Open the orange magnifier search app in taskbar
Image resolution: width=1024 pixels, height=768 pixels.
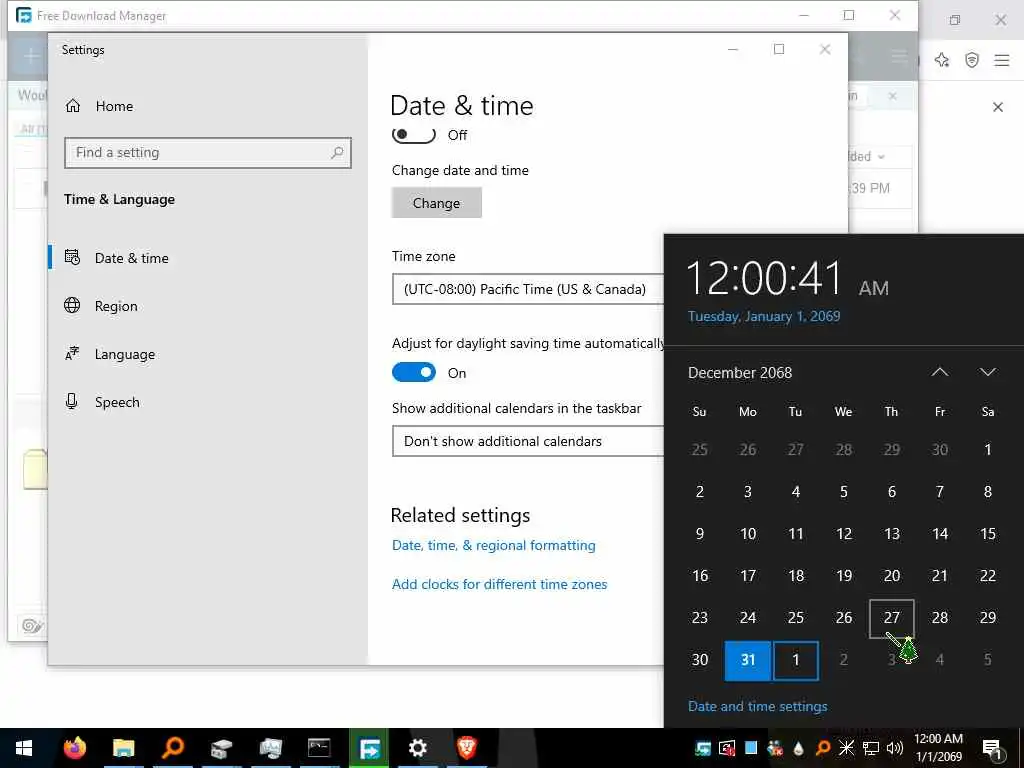point(172,748)
